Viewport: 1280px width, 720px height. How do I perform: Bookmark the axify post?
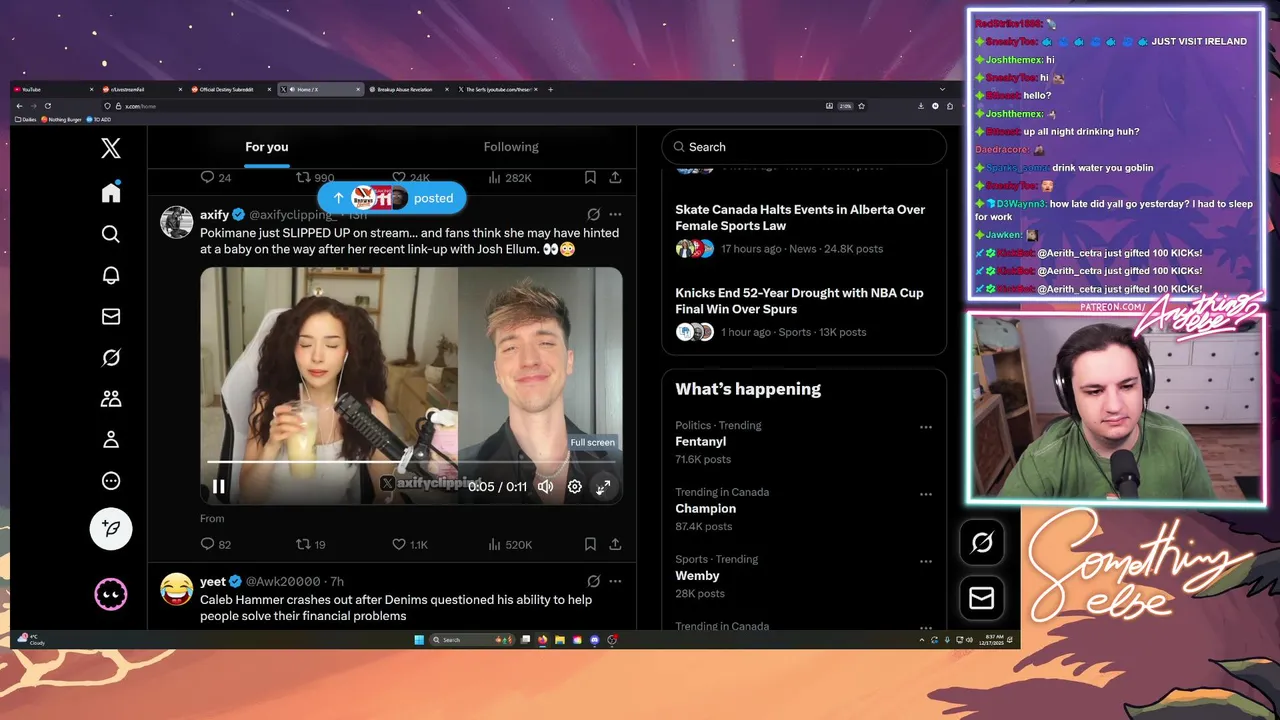tap(590, 544)
